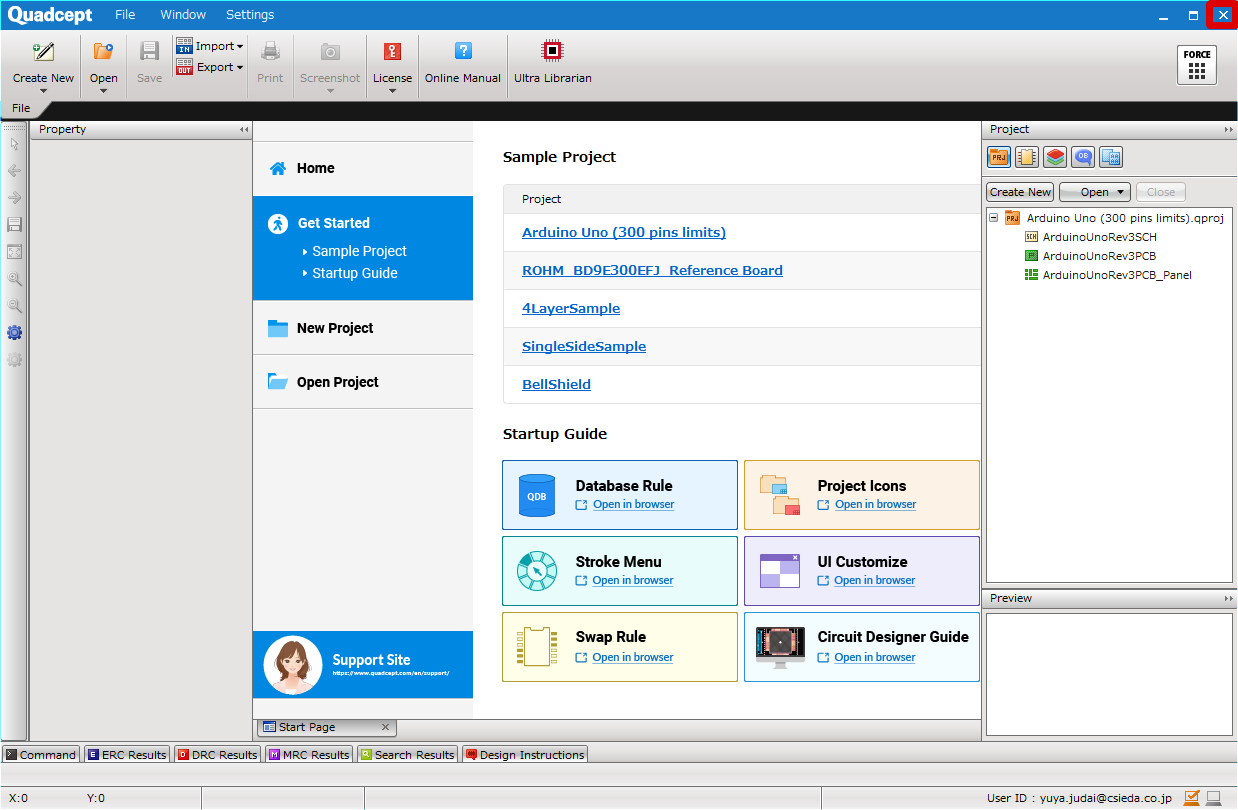The width and height of the screenshot is (1238, 810).
Task: Collapse the Preview panel arrows
Action: tap(1229, 599)
